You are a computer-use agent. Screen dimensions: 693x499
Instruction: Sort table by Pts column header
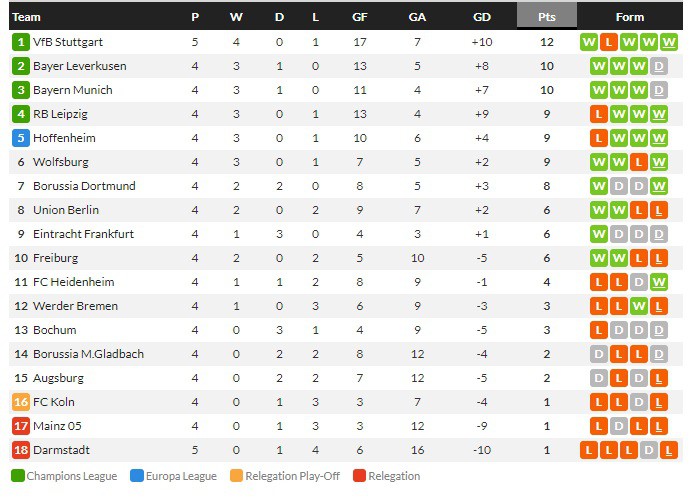click(x=547, y=17)
